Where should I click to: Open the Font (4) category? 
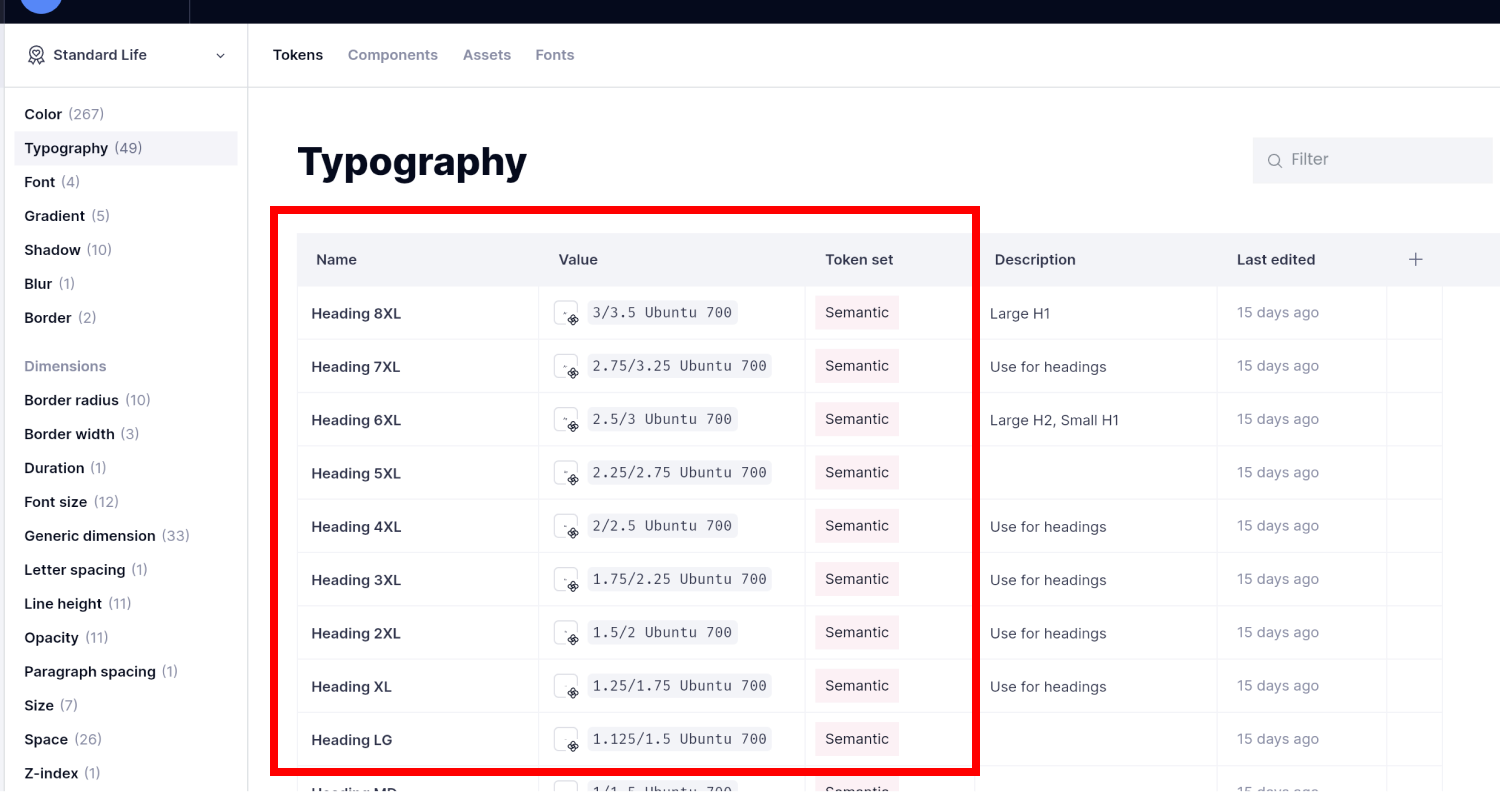[x=126, y=182]
